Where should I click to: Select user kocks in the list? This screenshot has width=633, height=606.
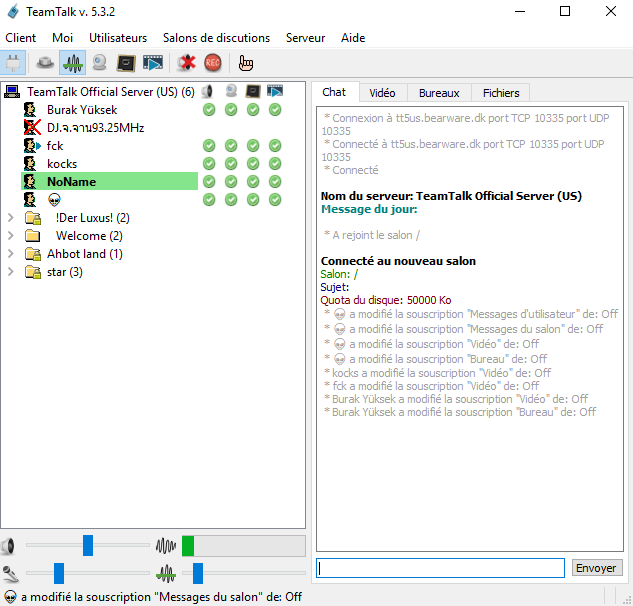coord(62,164)
